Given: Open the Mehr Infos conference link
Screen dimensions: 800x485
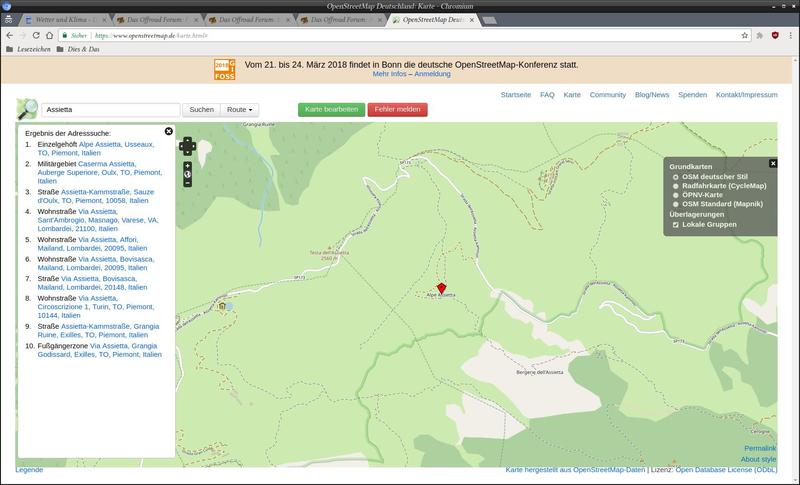Looking at the screenshot, I should (x=389, y=74).
